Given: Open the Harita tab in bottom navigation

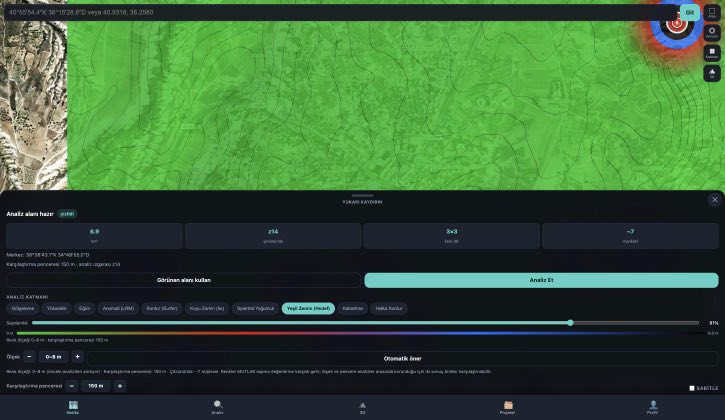Looking at the screenshot, I should (x=73, y=408).
